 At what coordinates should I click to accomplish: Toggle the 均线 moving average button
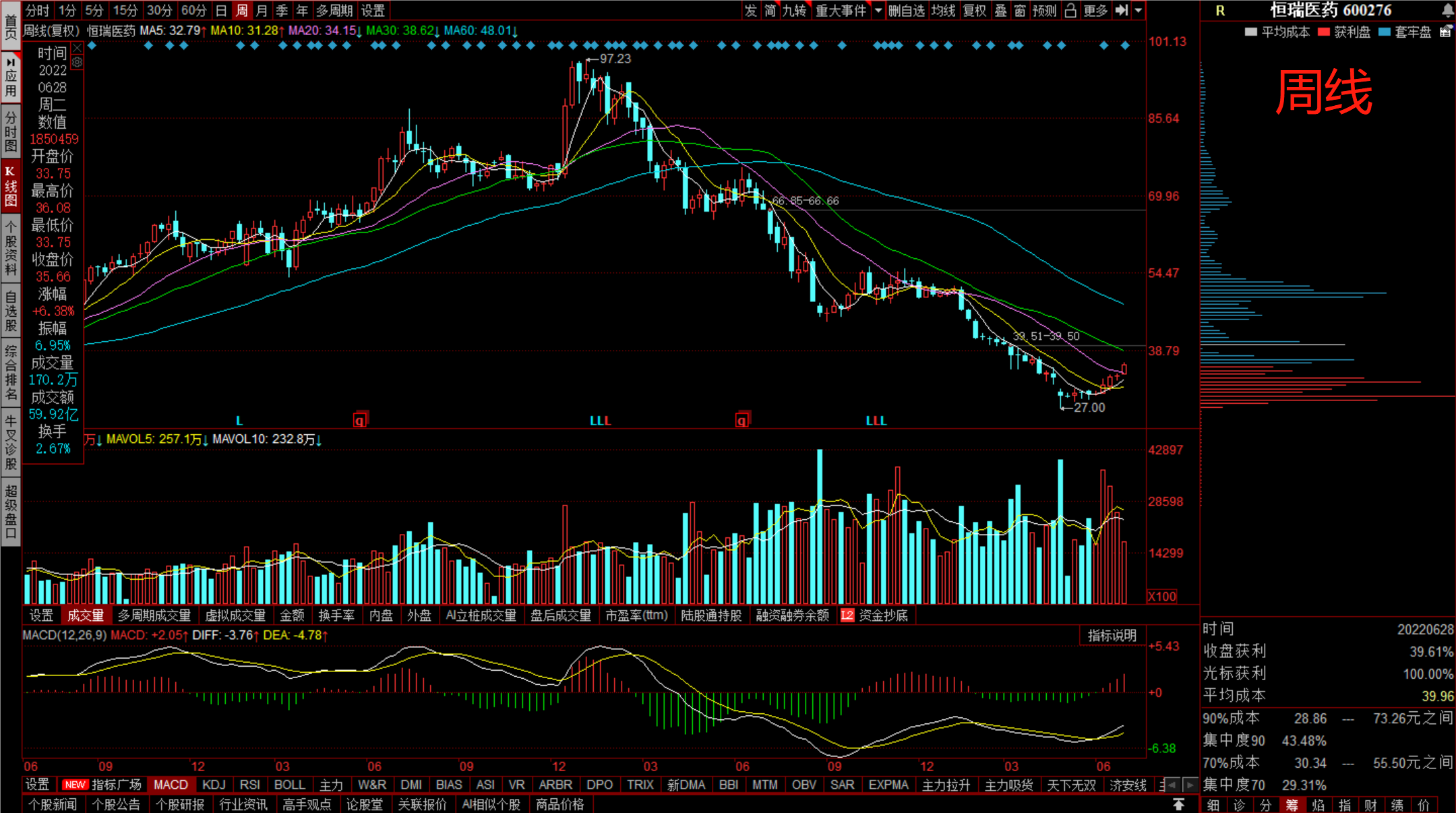[944, 10]
